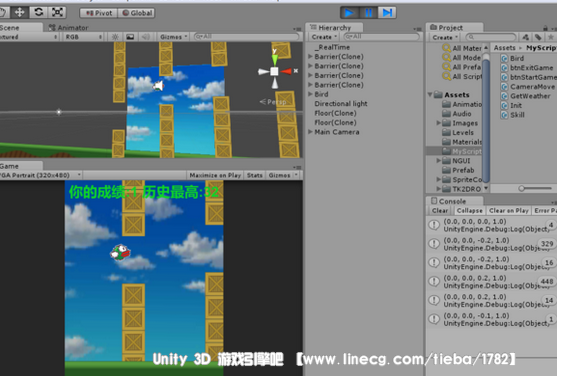The image size is (562, 376).
Task: Expand the first Barrier(Clone) object
Action: tap(310, 56)
